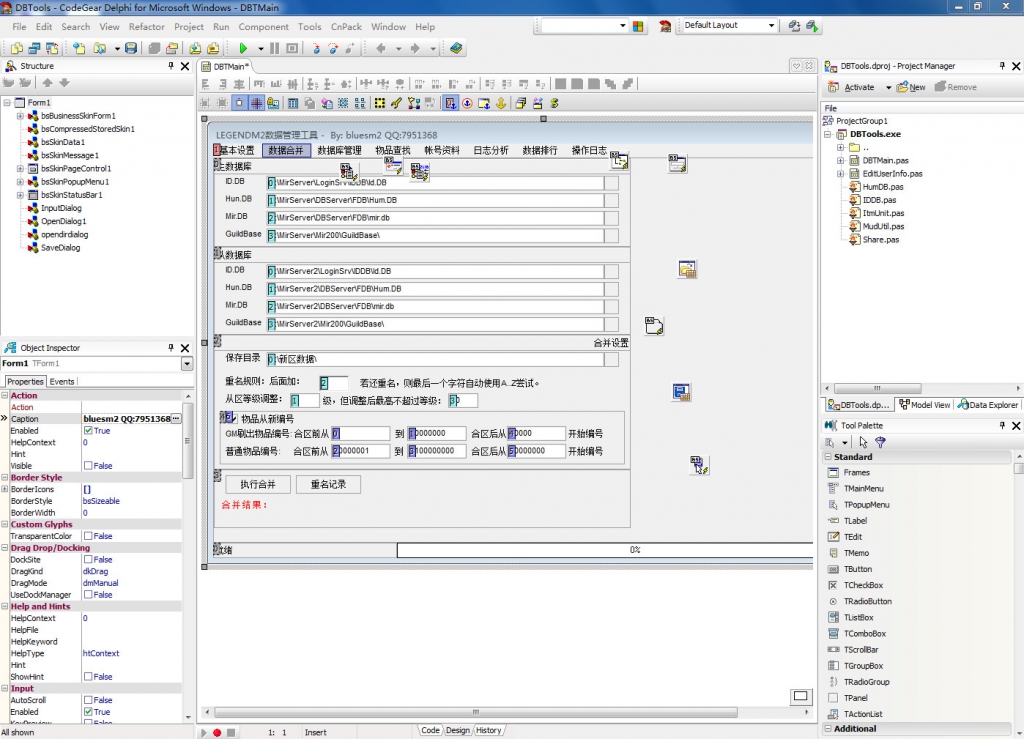This screenshot has height=739, width=1024.
Task: Open the Component menu
Action: [263, 27]
